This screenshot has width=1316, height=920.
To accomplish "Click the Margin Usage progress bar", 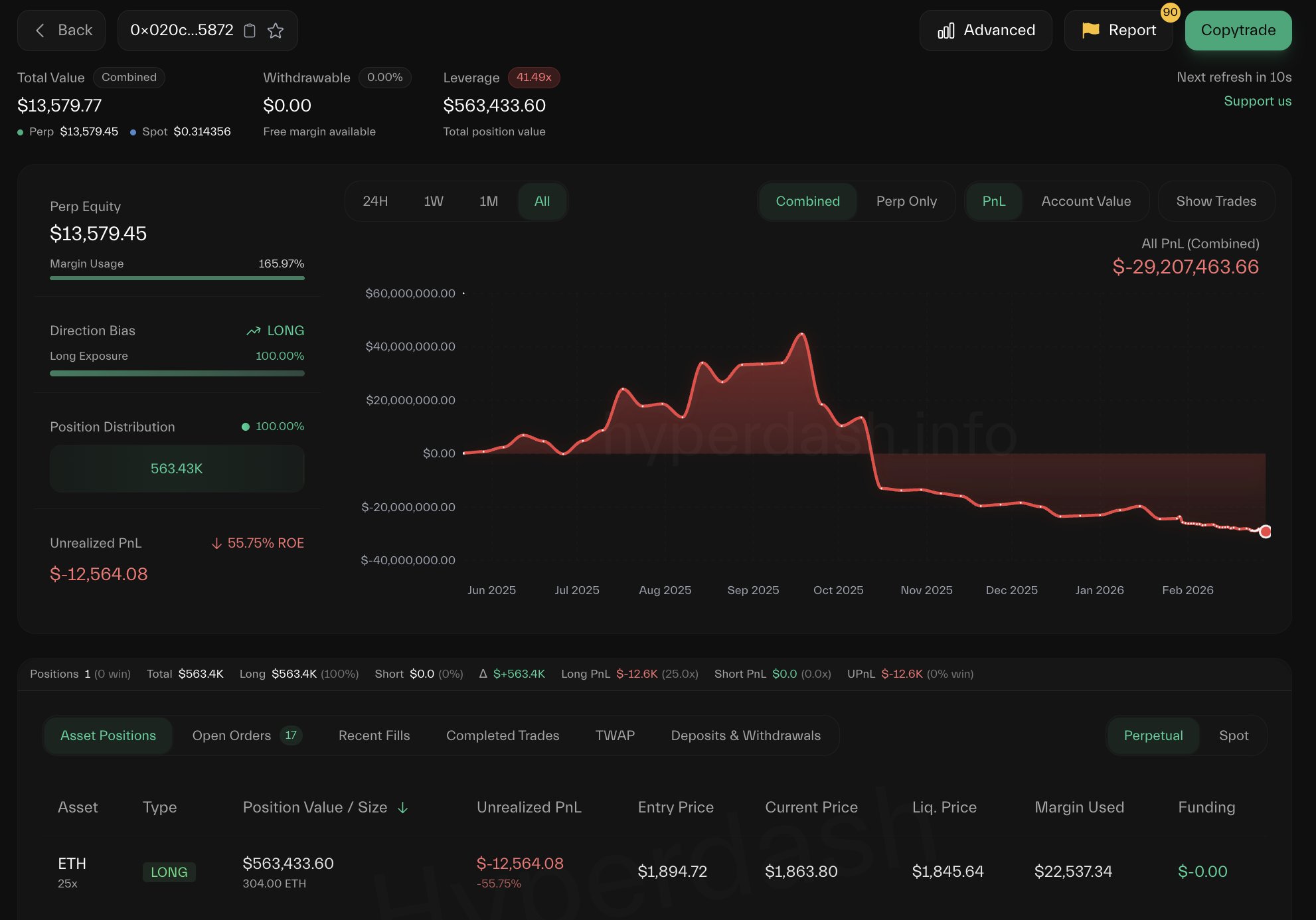I will click(x=177, y=278).
